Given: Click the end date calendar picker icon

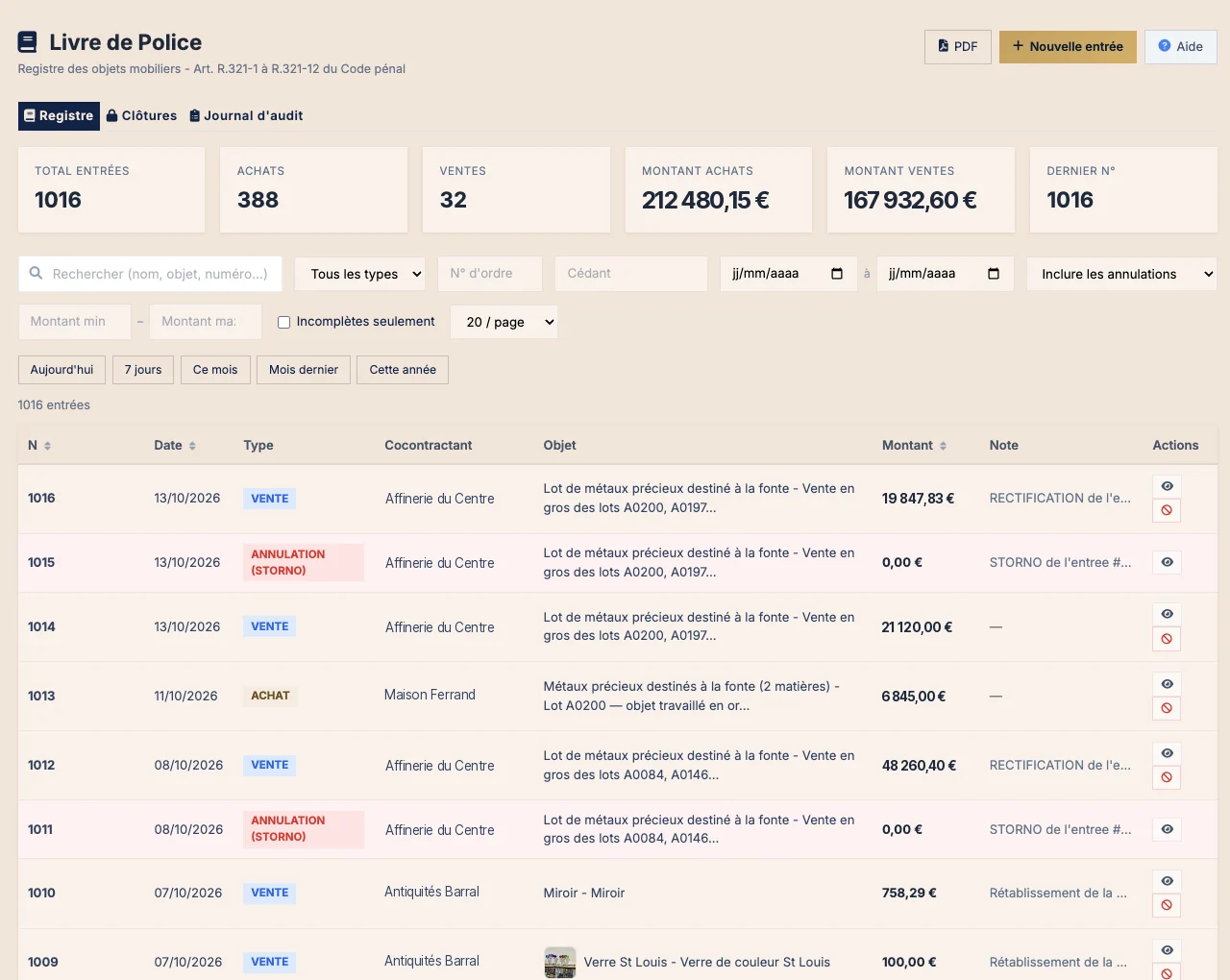Looking at the screenshot, I should coord(994,274).
